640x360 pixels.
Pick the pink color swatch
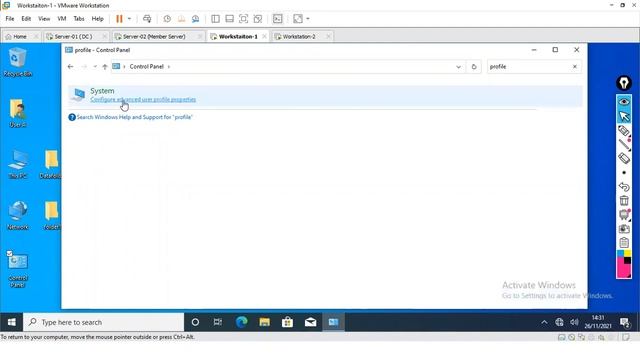pos(623,270)
